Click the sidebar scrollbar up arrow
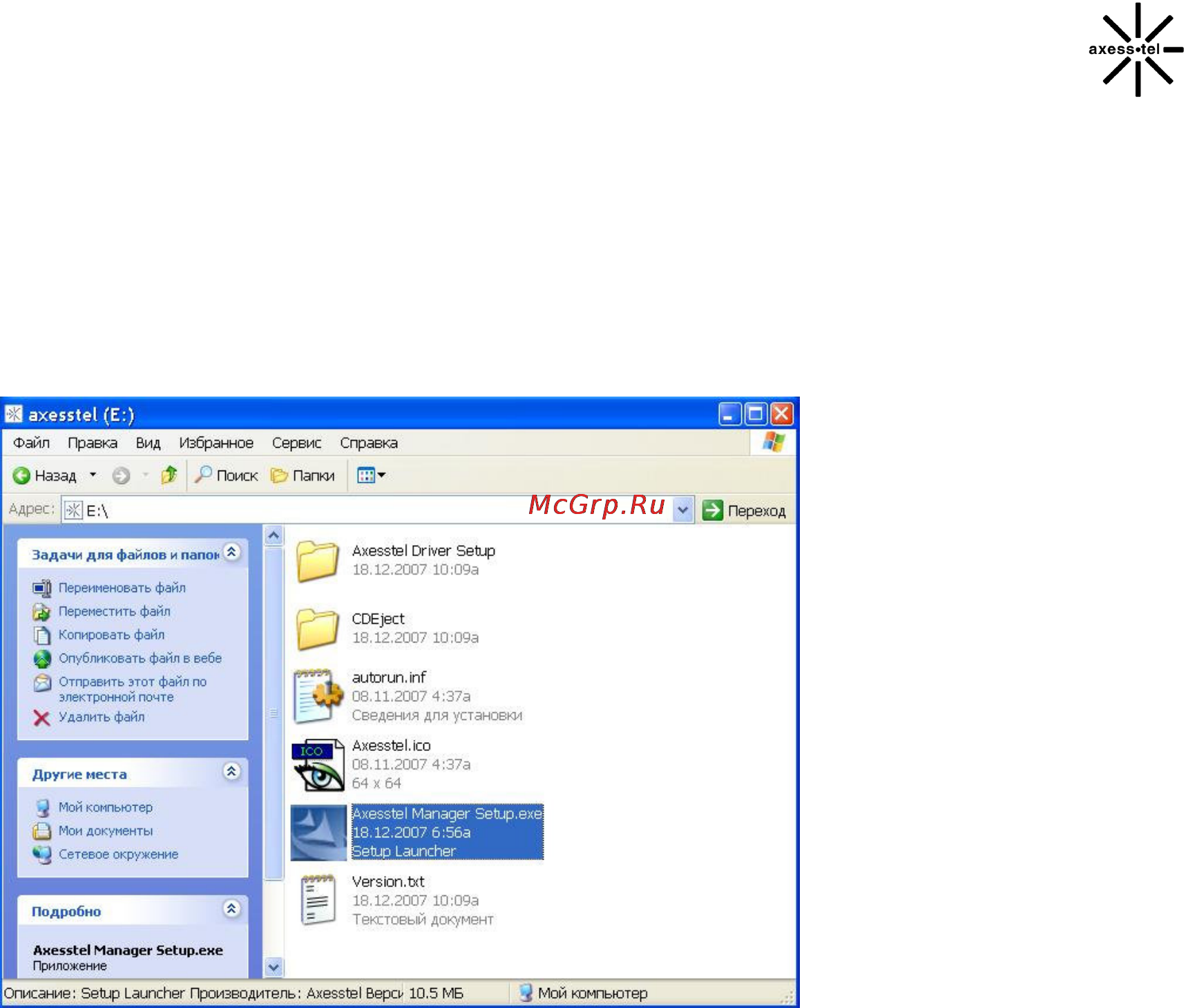 [274, 535]
